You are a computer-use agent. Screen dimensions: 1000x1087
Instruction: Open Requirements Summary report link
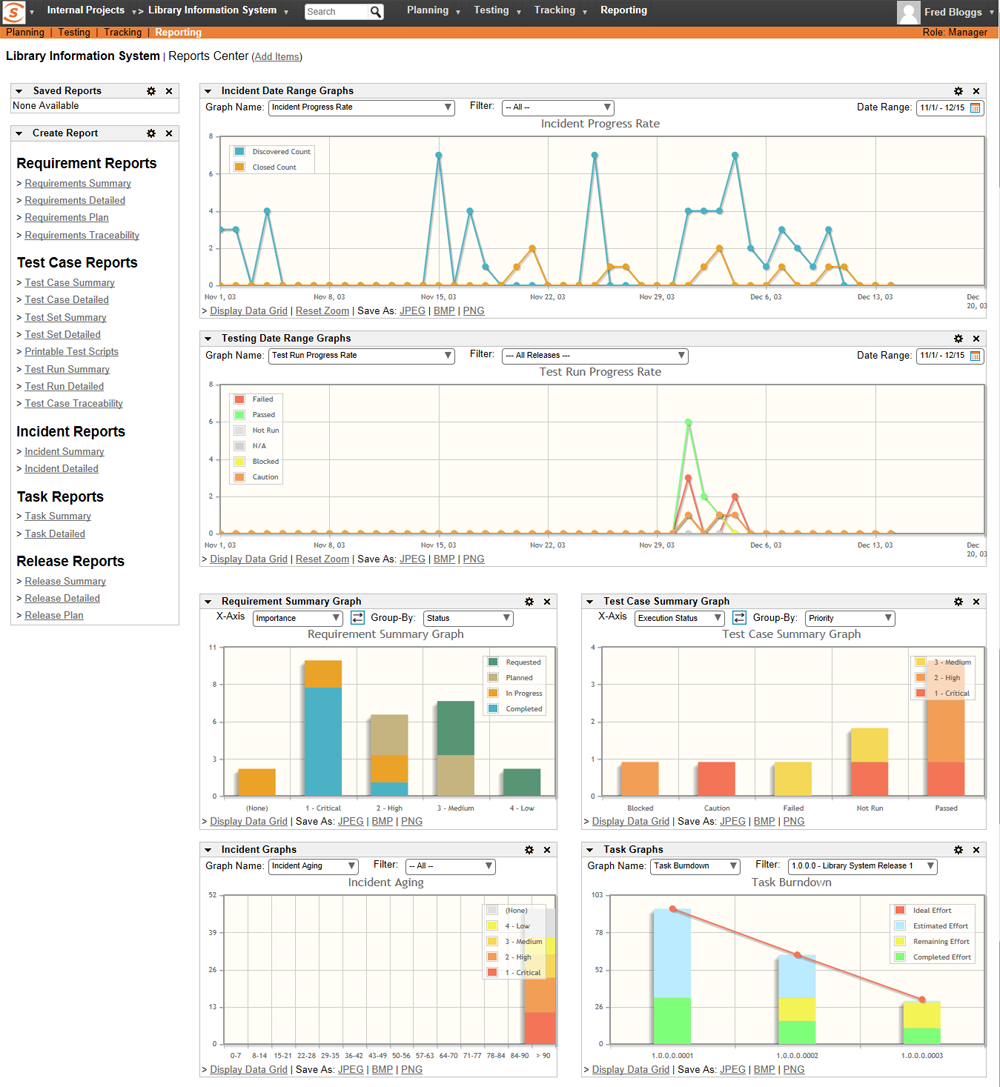point(78,184)
